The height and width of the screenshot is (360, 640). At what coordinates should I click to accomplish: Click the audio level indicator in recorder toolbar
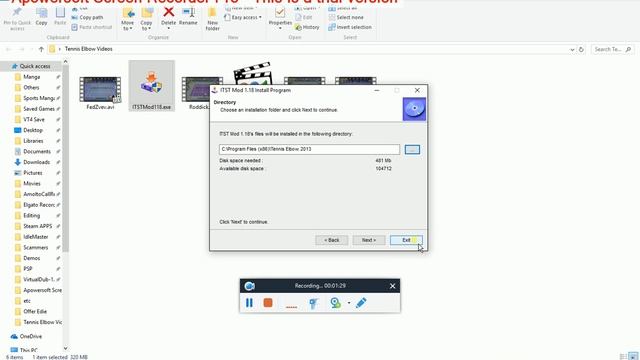coord(291,306)
